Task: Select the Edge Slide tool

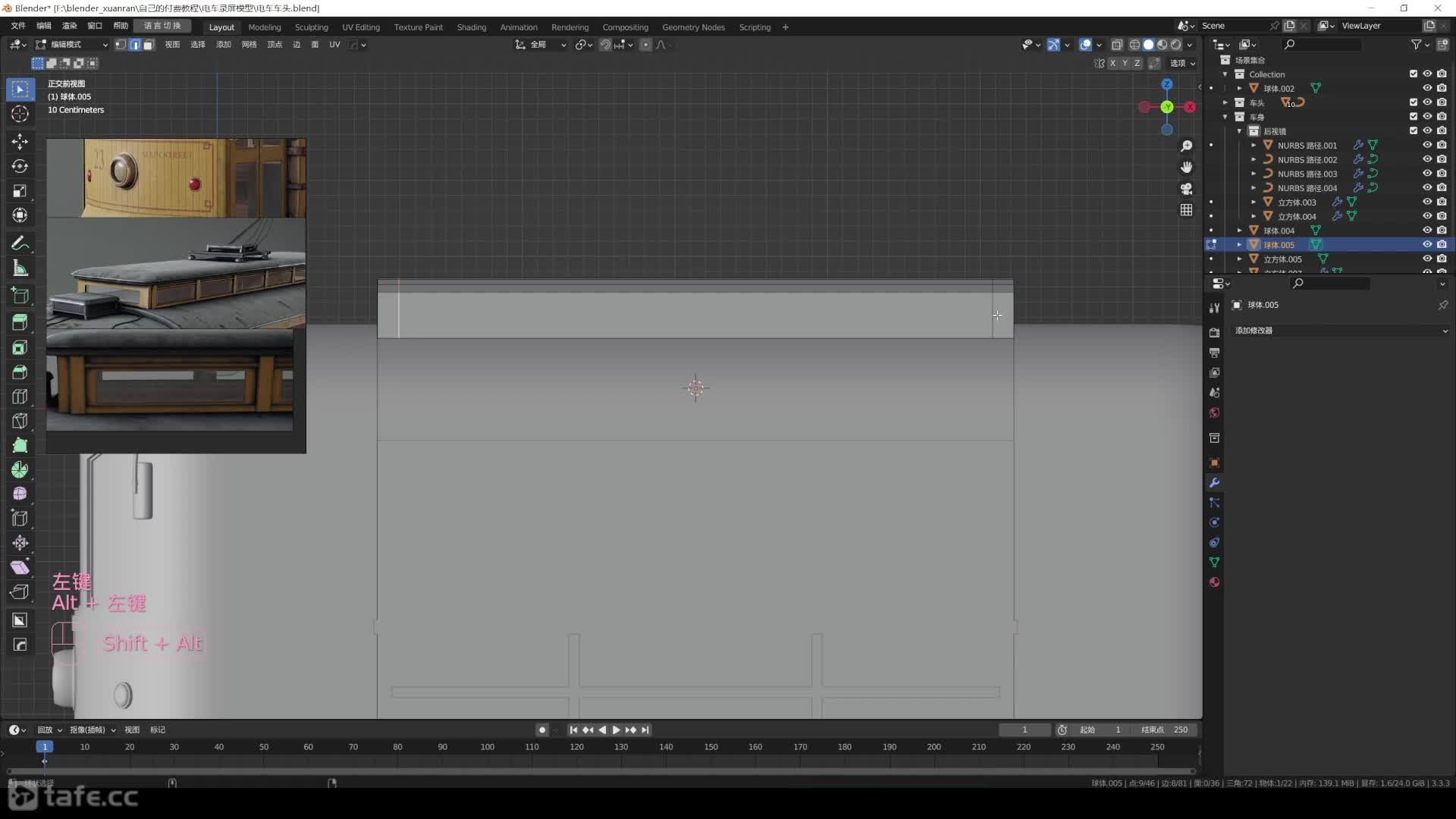Action: (x=20, y=519)
